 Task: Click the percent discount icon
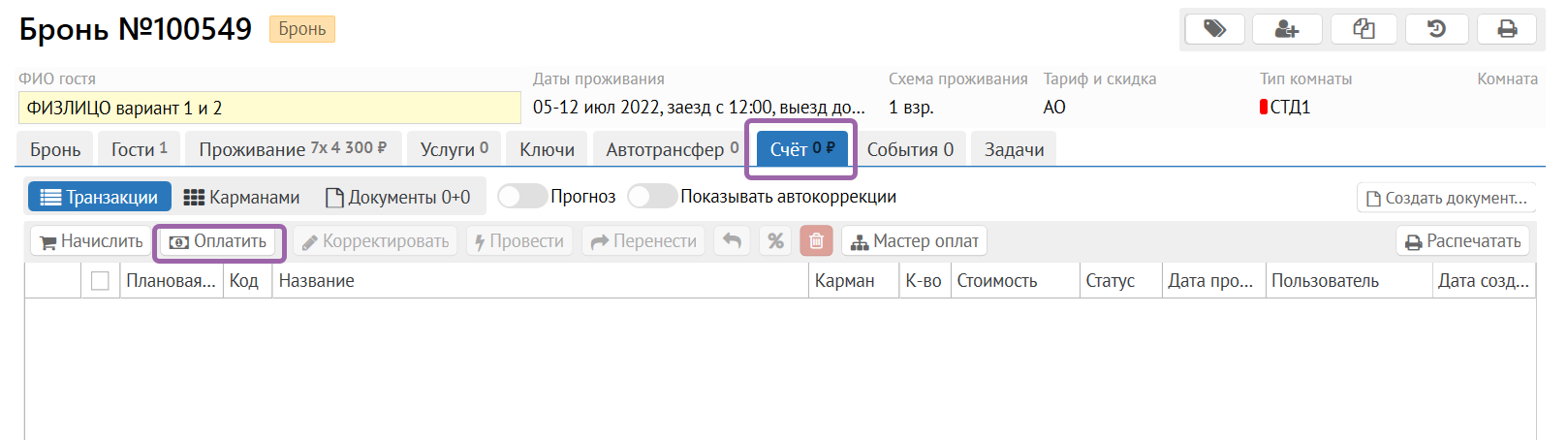pos(775,241)
